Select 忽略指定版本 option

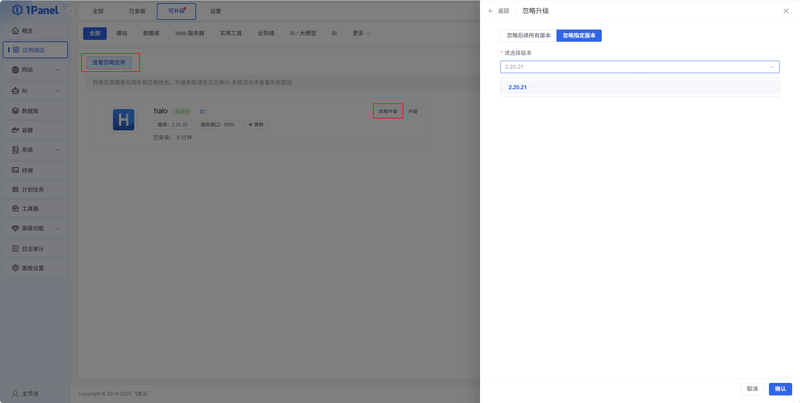(x=579, y=35)
